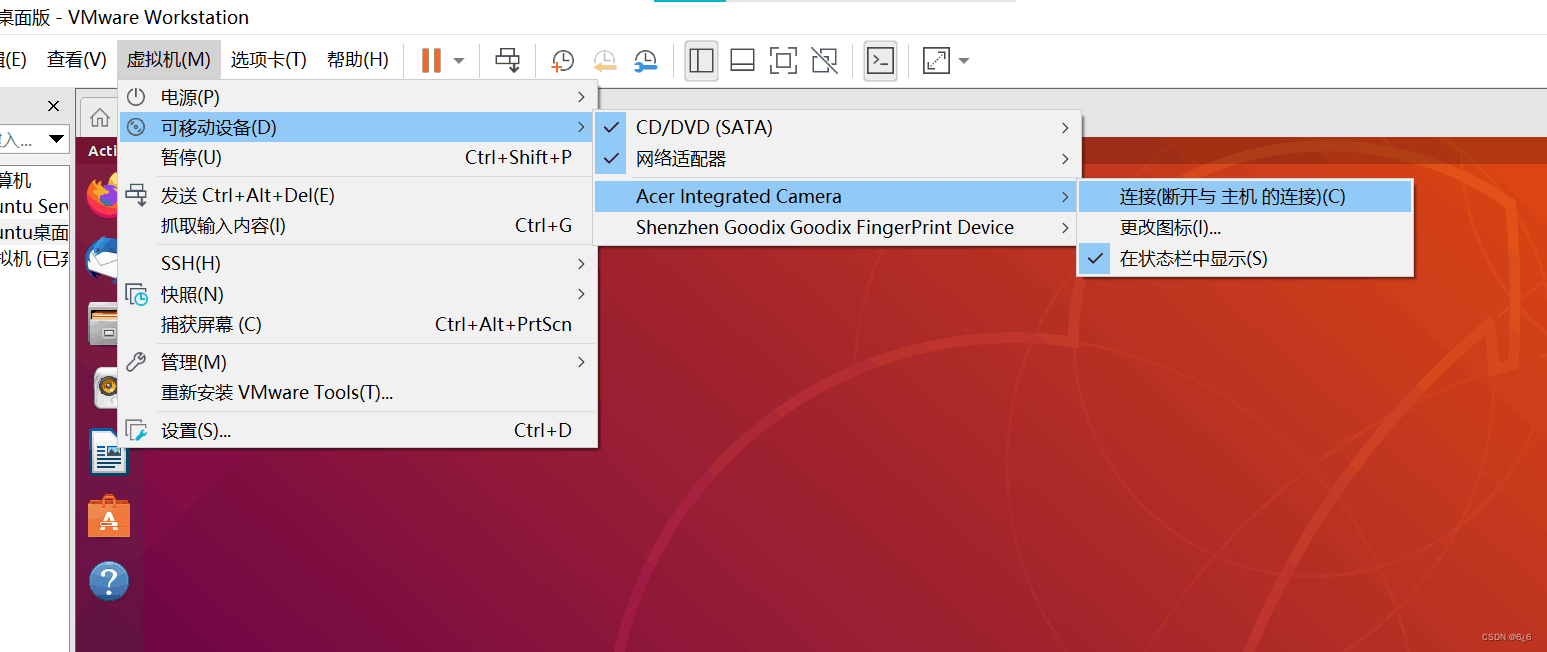This screenshot has height=652, width=1547.
Task: Open the 帮助(H) menu
Action: [357, 60]
